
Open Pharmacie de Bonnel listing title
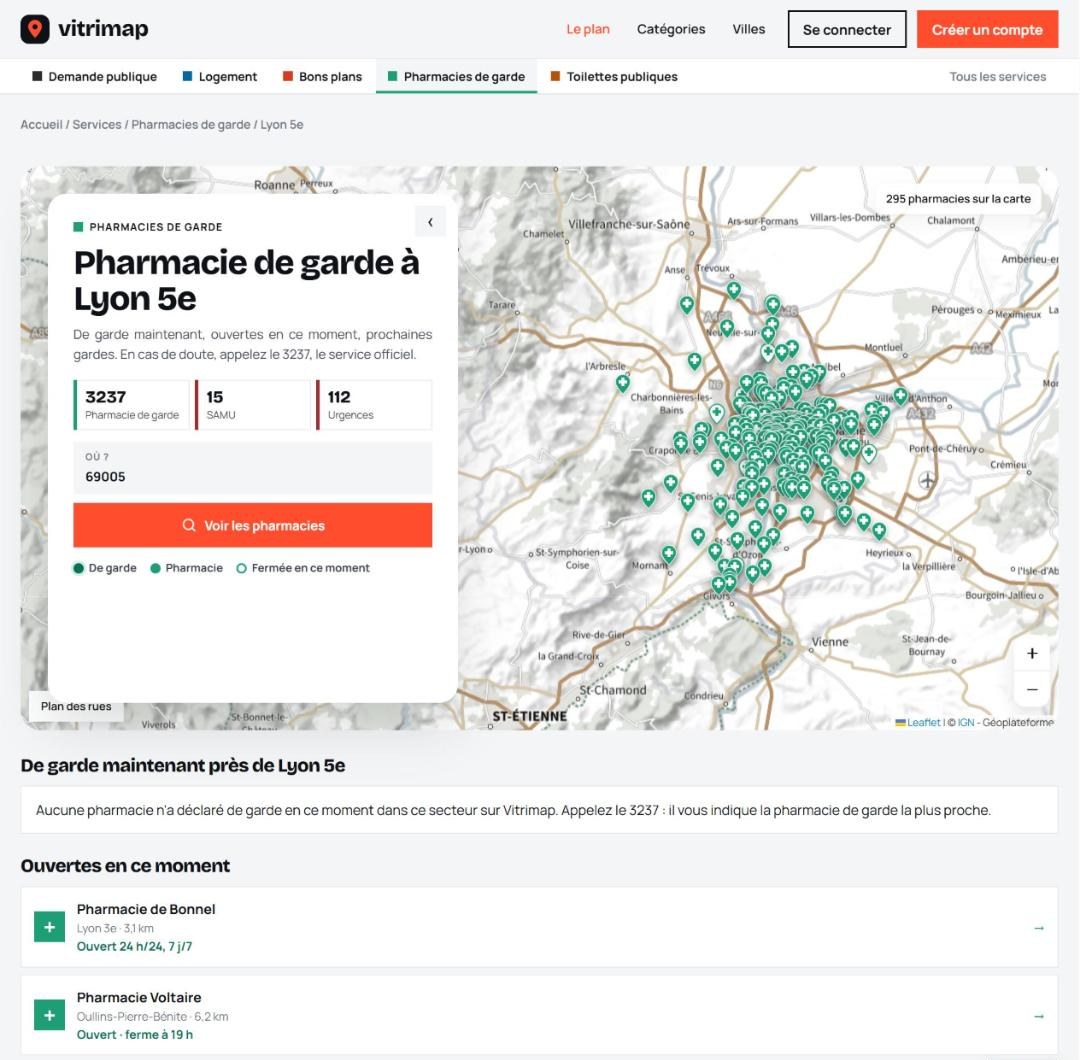[x=146, y=909]
